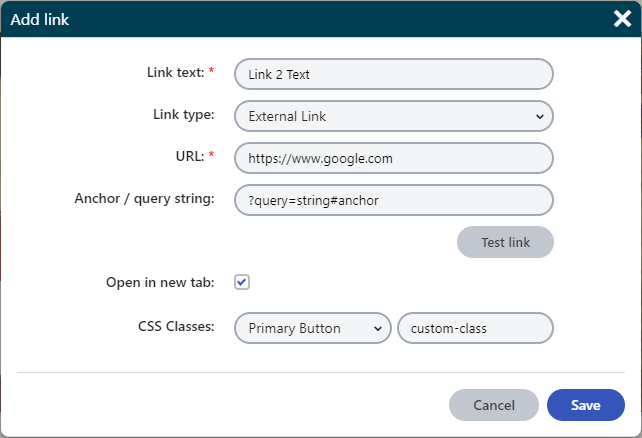Click the CSS Classes dropdown chevron arrow
The image size is (642, 438).
click(377, 328)
